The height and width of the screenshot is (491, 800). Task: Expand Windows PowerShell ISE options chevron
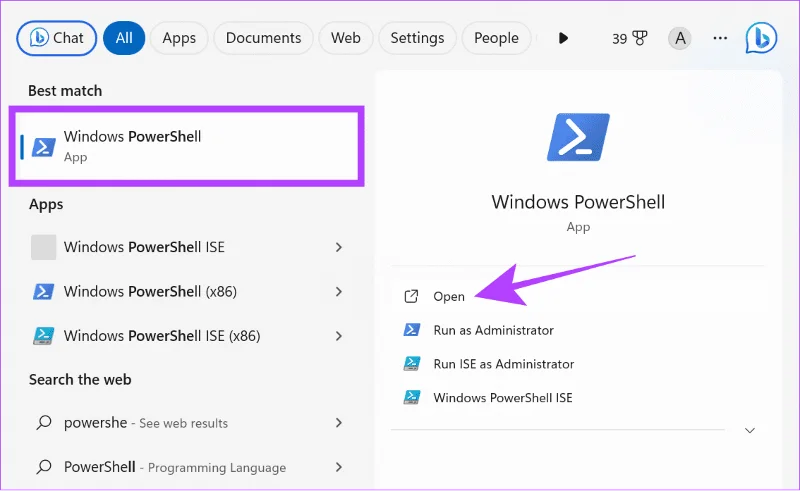[338, 247]
